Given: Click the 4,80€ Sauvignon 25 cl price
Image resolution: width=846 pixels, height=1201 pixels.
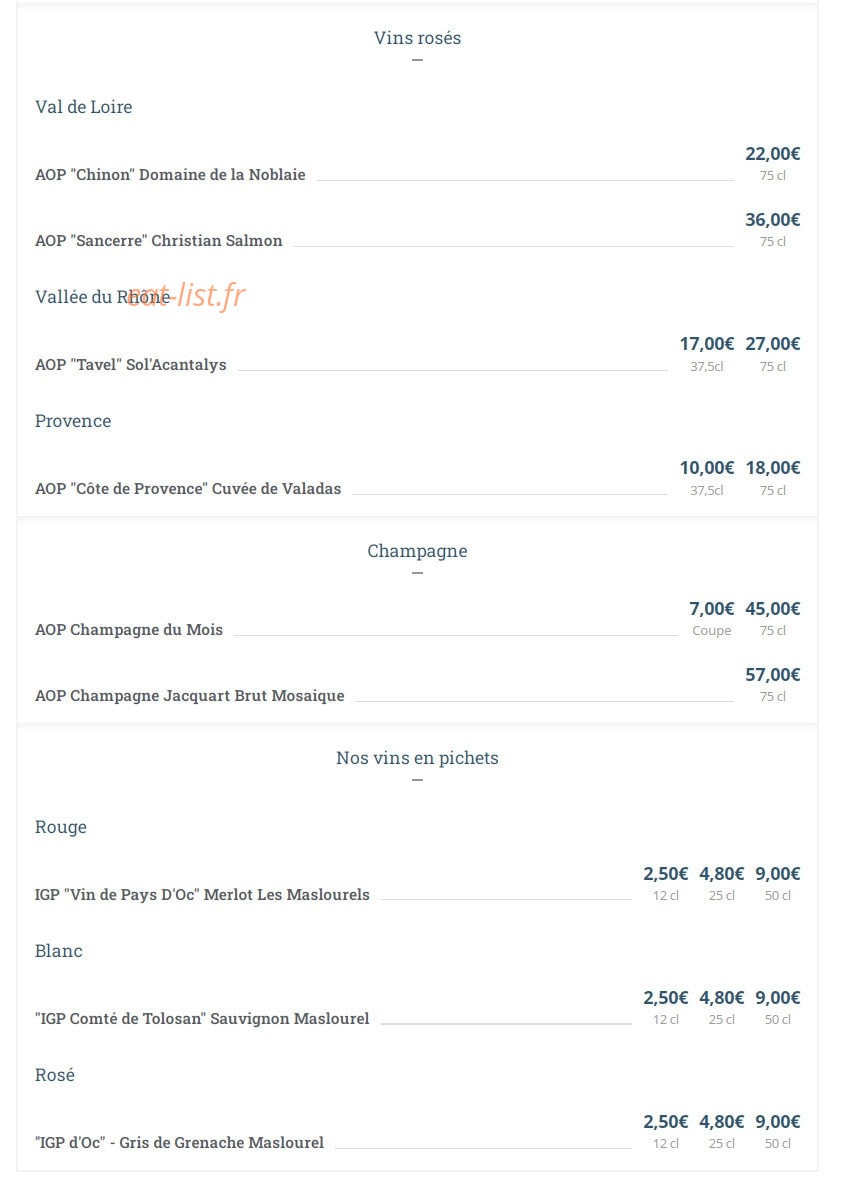Looking at the screenshot, I should [721, 998].
